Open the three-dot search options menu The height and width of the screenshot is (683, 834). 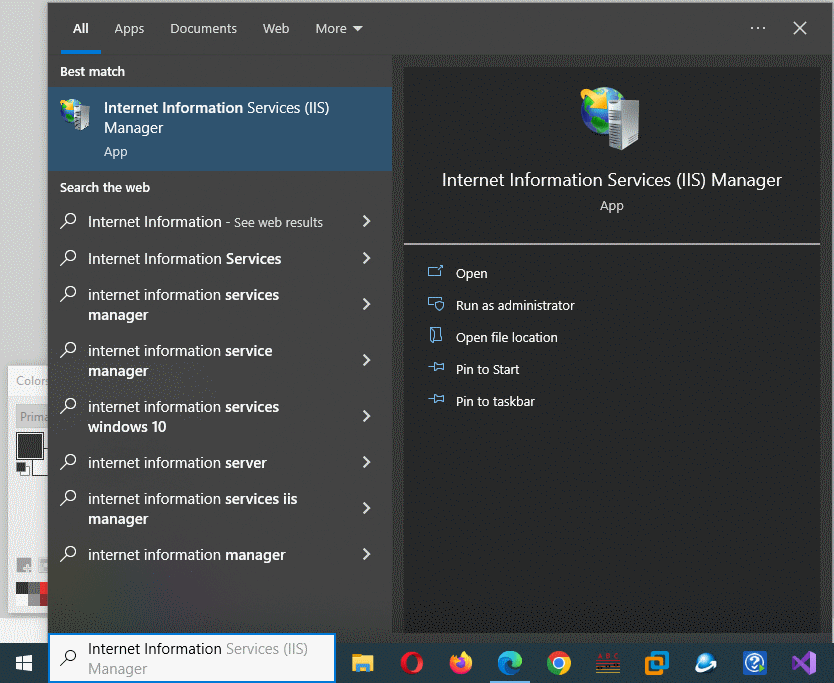coord(757,28)
